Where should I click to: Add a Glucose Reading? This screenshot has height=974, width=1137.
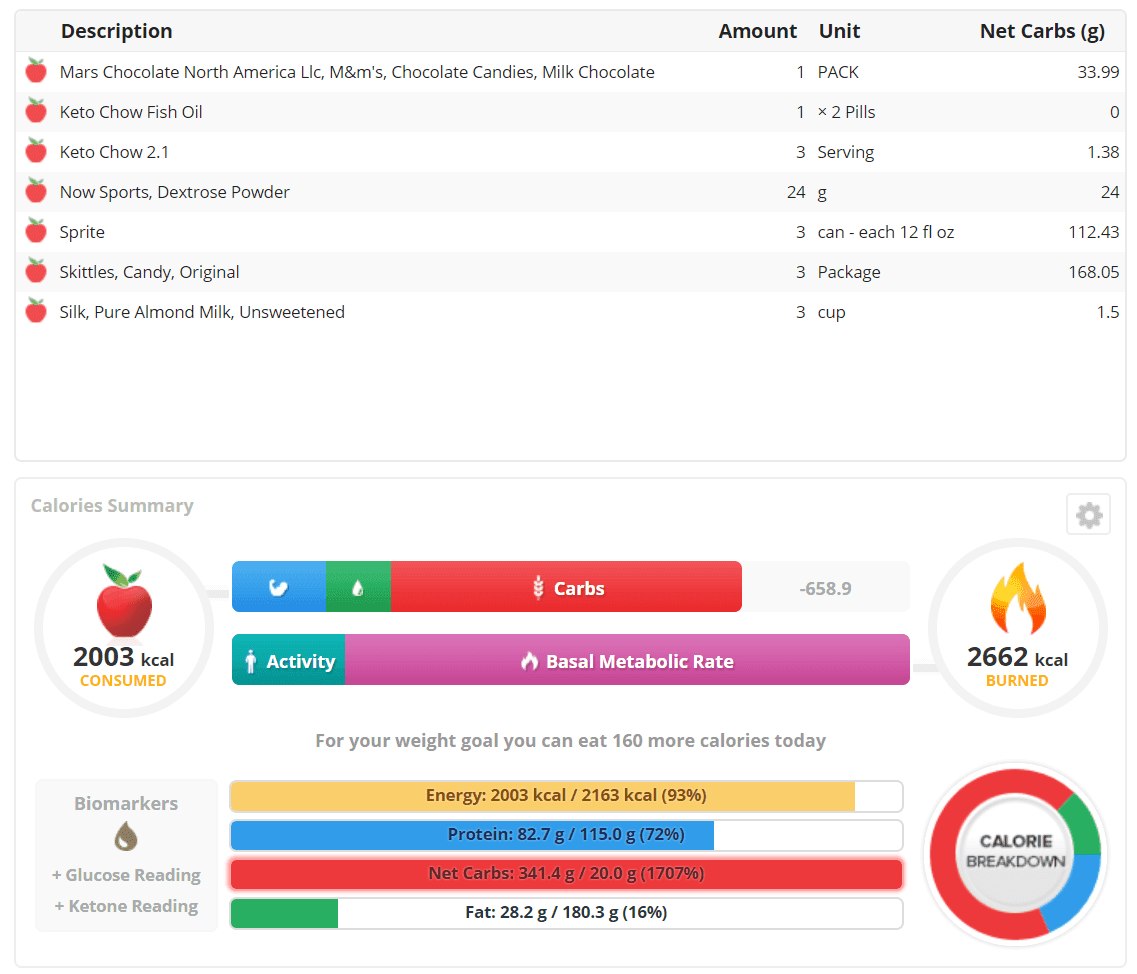coord(126,875)
